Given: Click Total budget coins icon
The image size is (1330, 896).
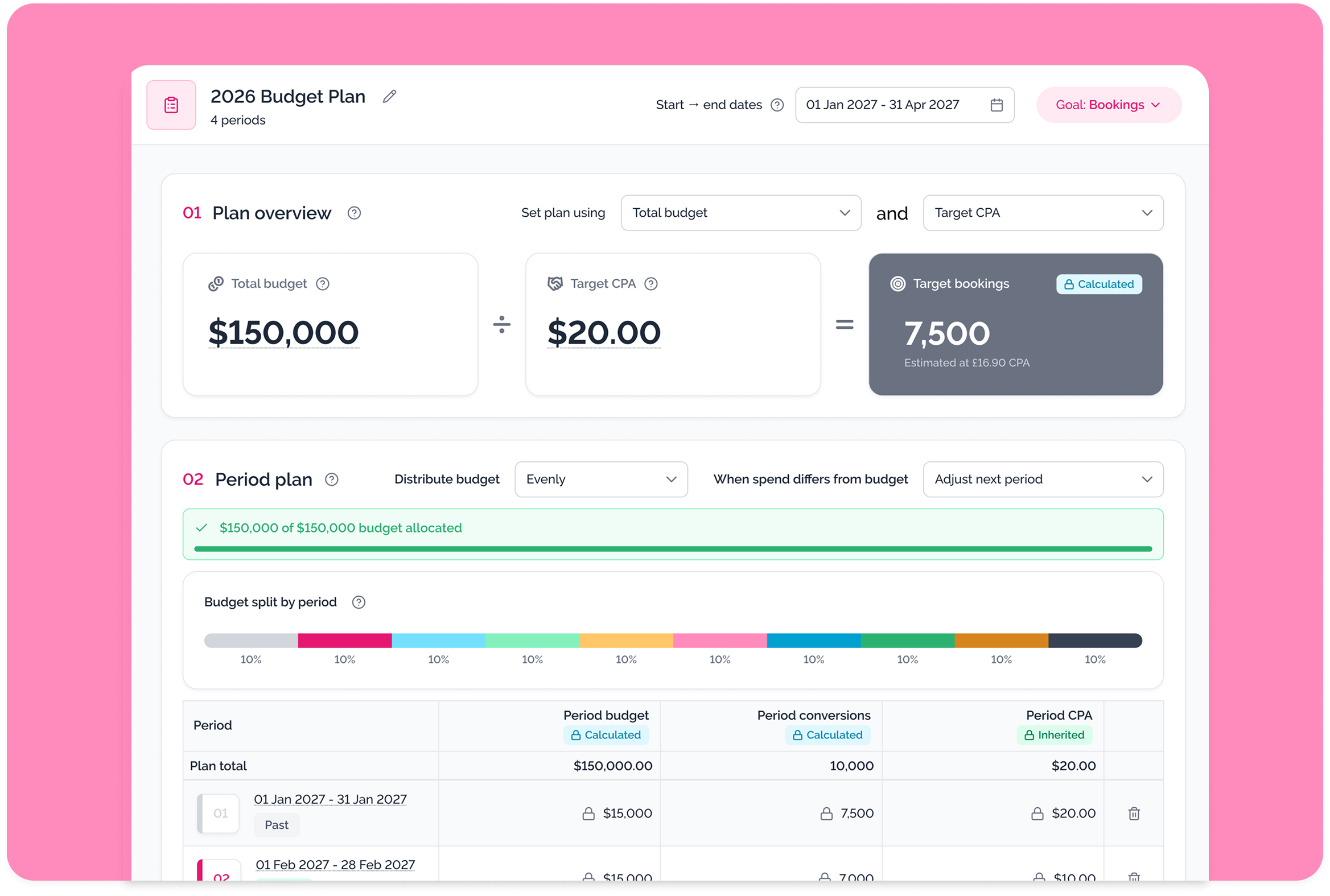Looking at the screenshot, I should pyautogui.click(x=216, y=283).
